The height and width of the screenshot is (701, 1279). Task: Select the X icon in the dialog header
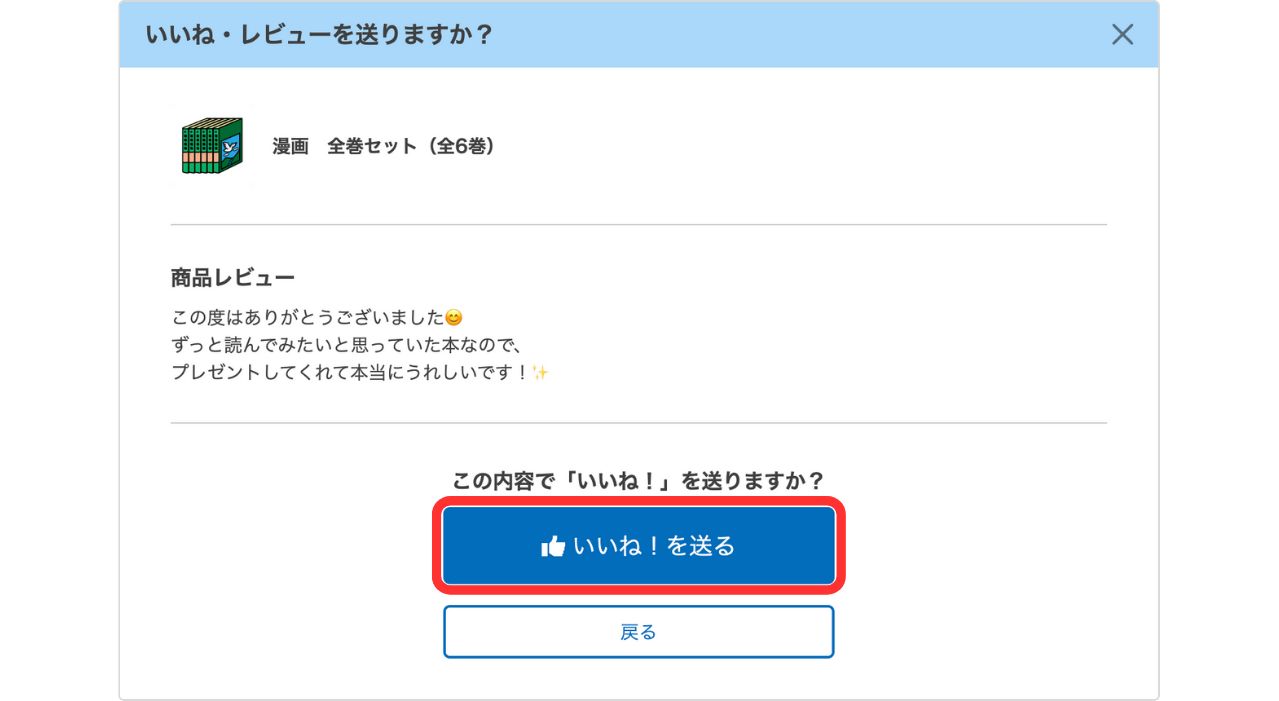pyautogui.click(x=1122, y=34)
